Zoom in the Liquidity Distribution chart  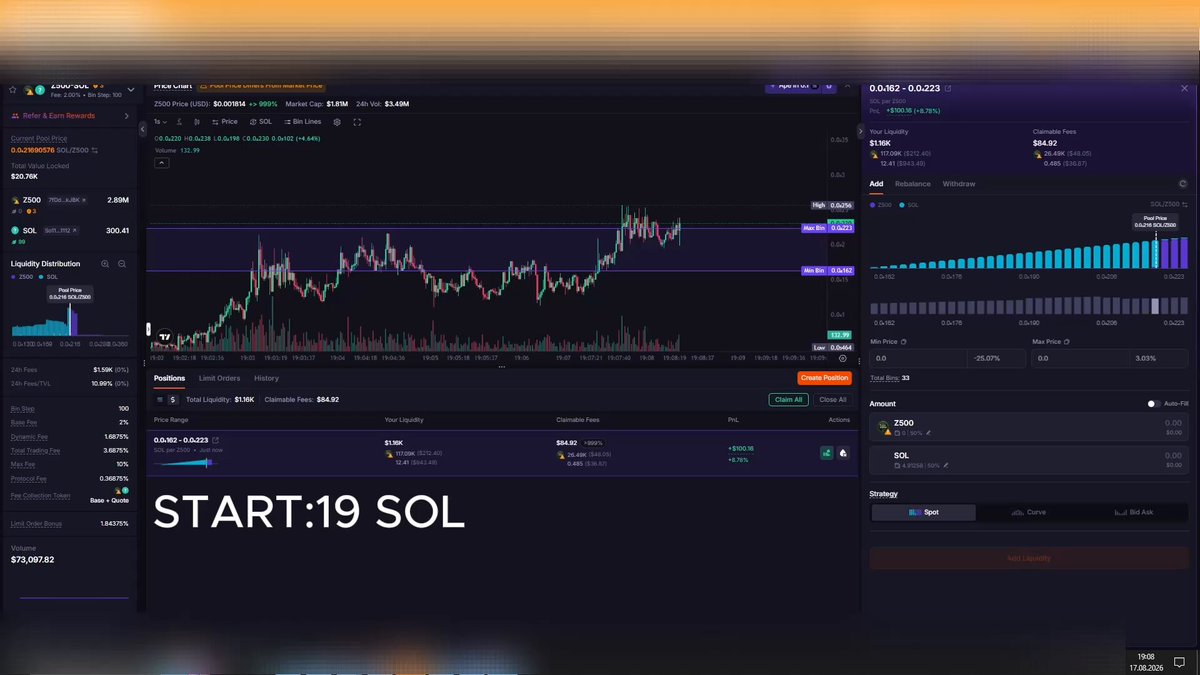pos(105,264)
